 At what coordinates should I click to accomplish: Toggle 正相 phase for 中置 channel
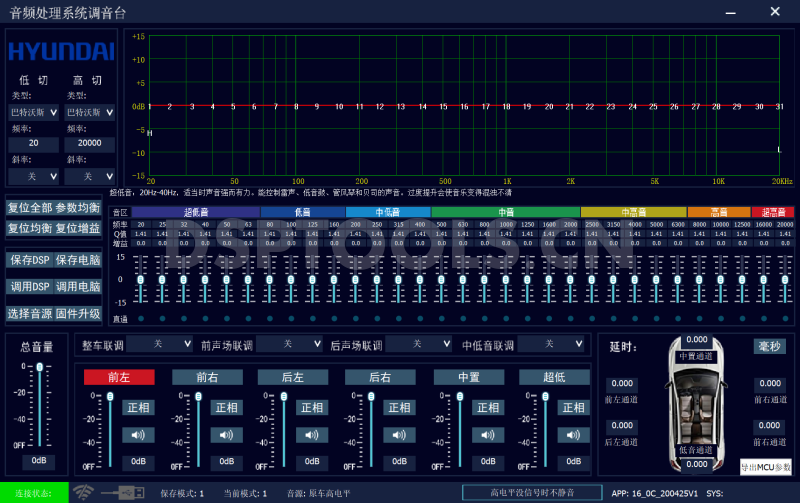486,407
